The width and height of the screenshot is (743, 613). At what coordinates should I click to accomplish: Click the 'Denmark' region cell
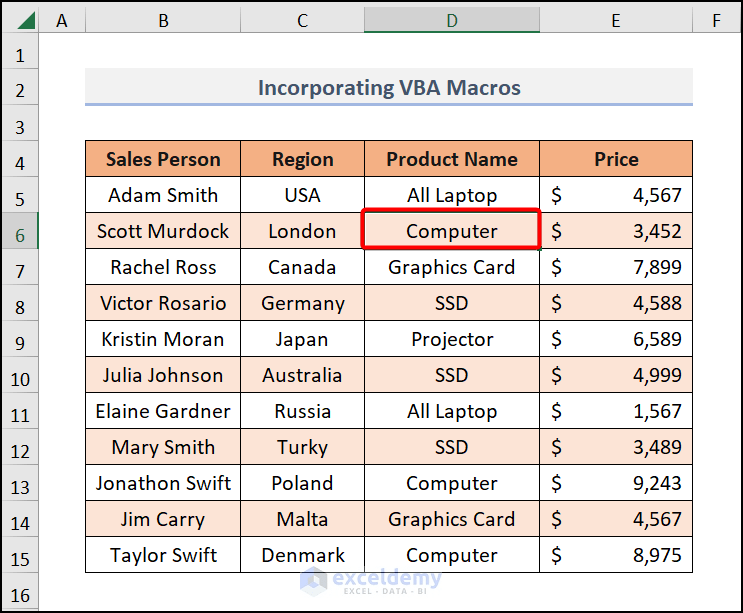point(302,555)
